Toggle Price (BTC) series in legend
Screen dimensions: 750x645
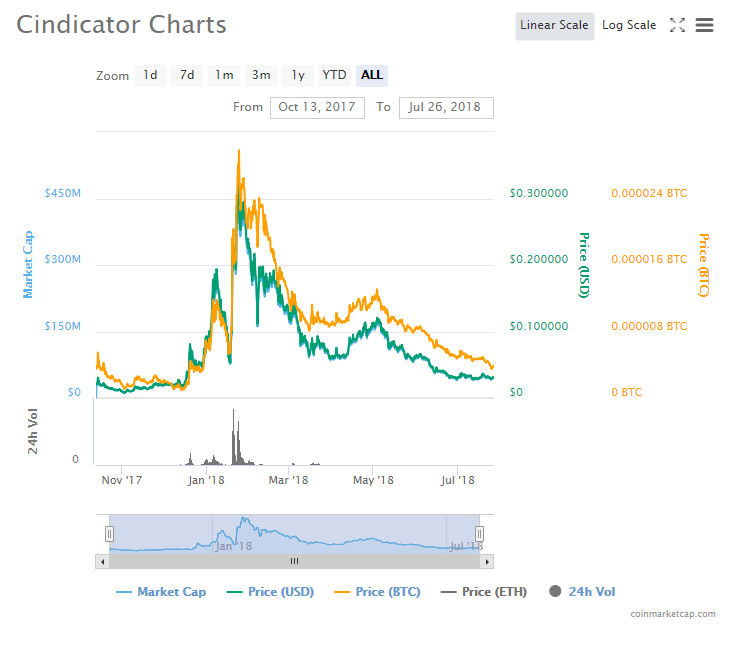point(377,592)
